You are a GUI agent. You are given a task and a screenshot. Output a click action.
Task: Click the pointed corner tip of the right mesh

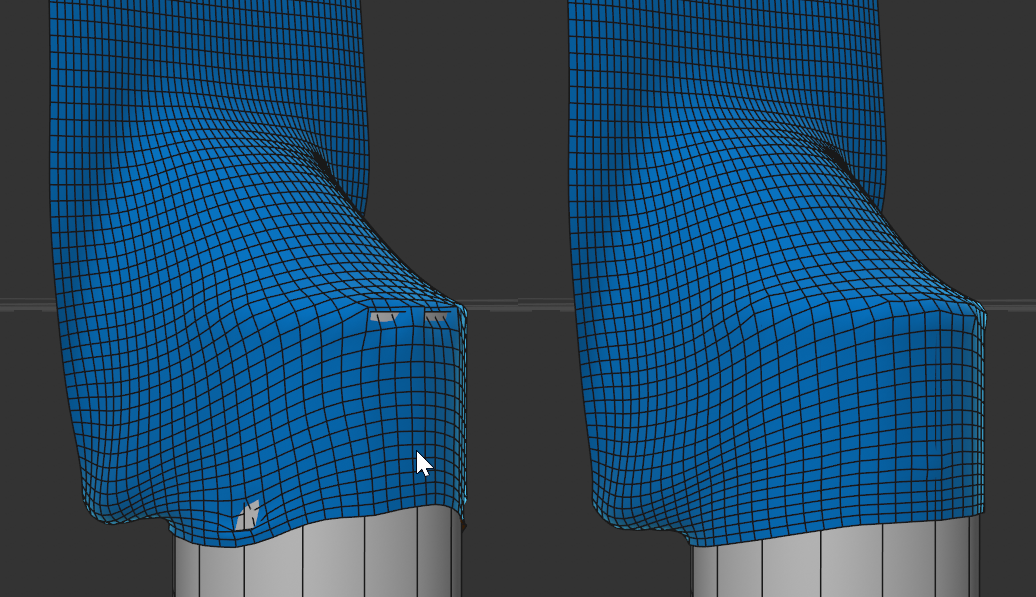point(978,308)
